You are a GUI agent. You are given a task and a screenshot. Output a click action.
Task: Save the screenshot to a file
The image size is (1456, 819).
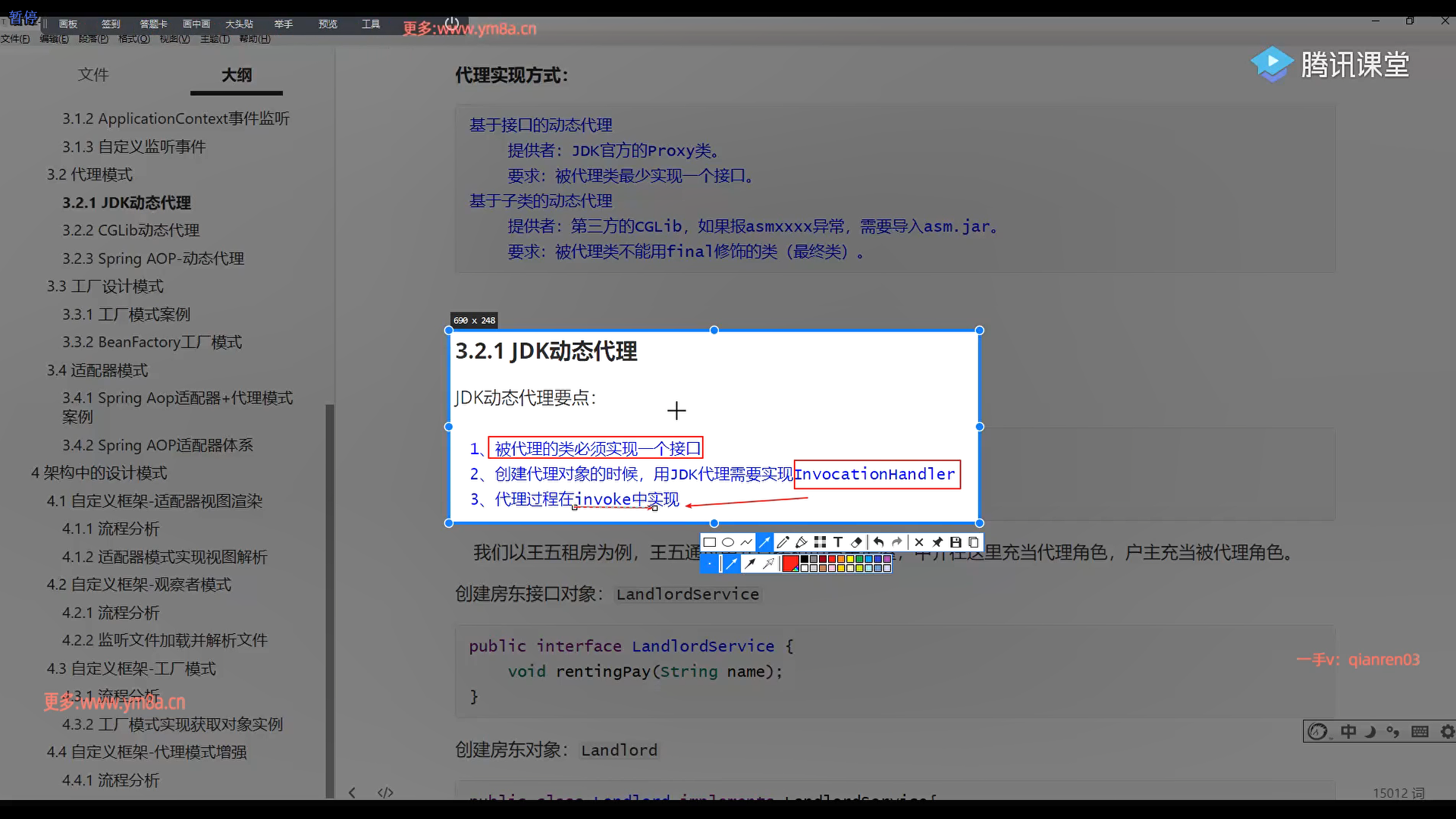pyautogui.click(x=955, y=542)
